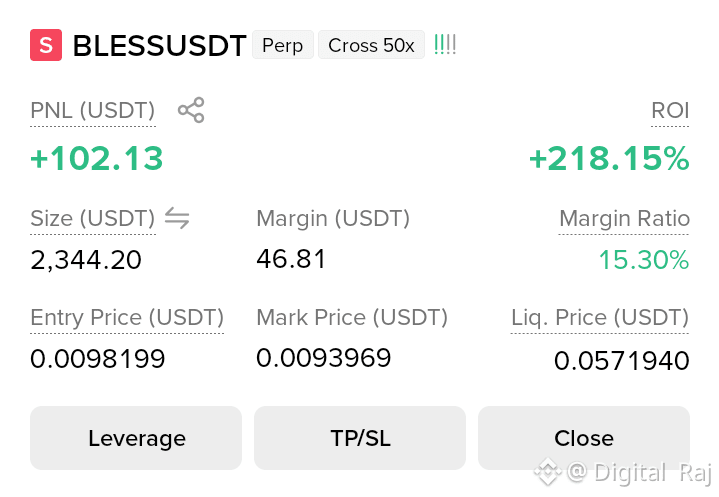Toggle size unit with swap arrows icon
Screen dimensions: 719x497
pos(177,218)
